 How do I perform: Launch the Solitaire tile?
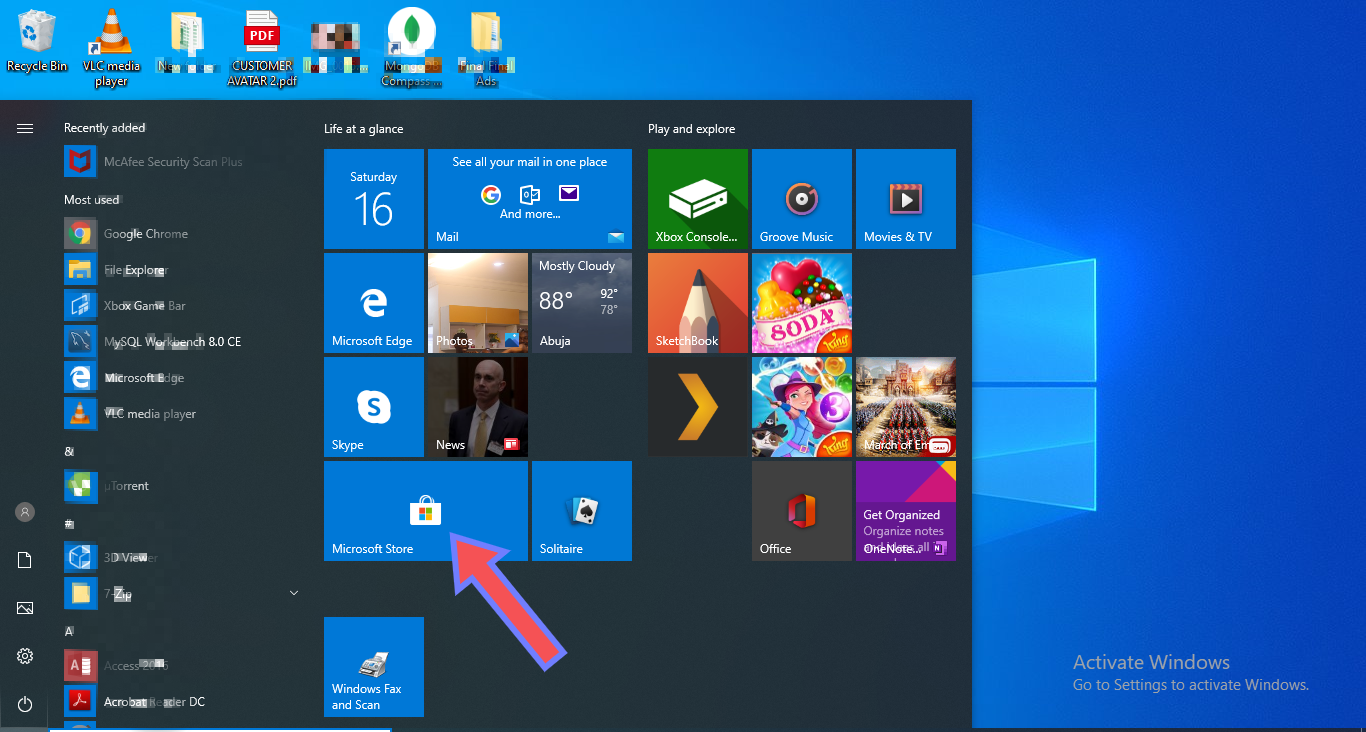[x=582, y=511]
